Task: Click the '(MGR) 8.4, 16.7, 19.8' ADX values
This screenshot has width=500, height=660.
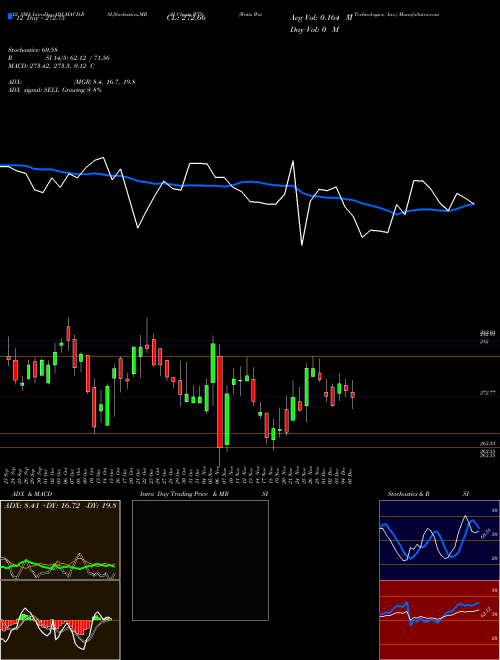Action: click(x=104, y=82)
